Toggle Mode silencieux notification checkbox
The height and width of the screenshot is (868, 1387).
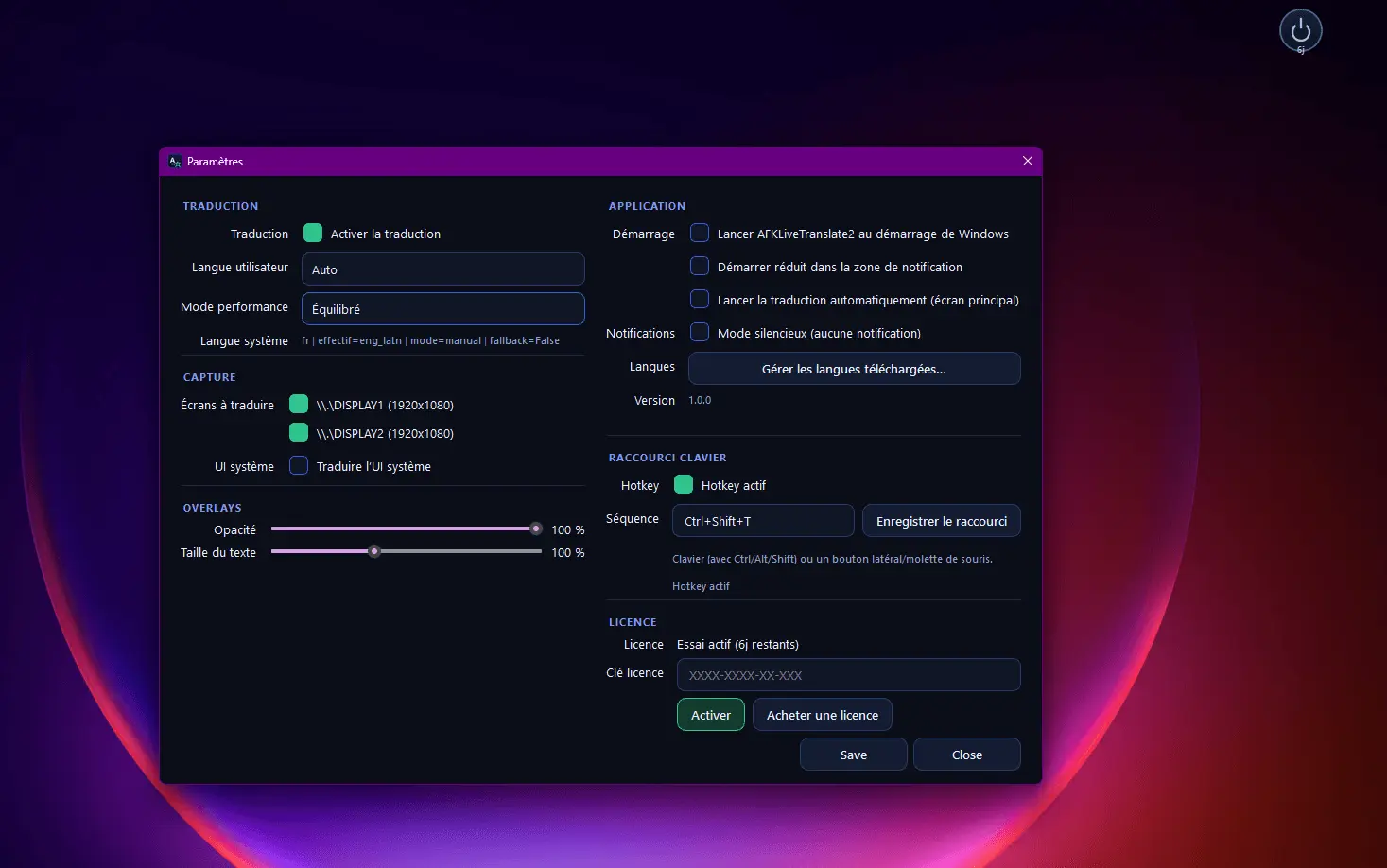point(700,332)
